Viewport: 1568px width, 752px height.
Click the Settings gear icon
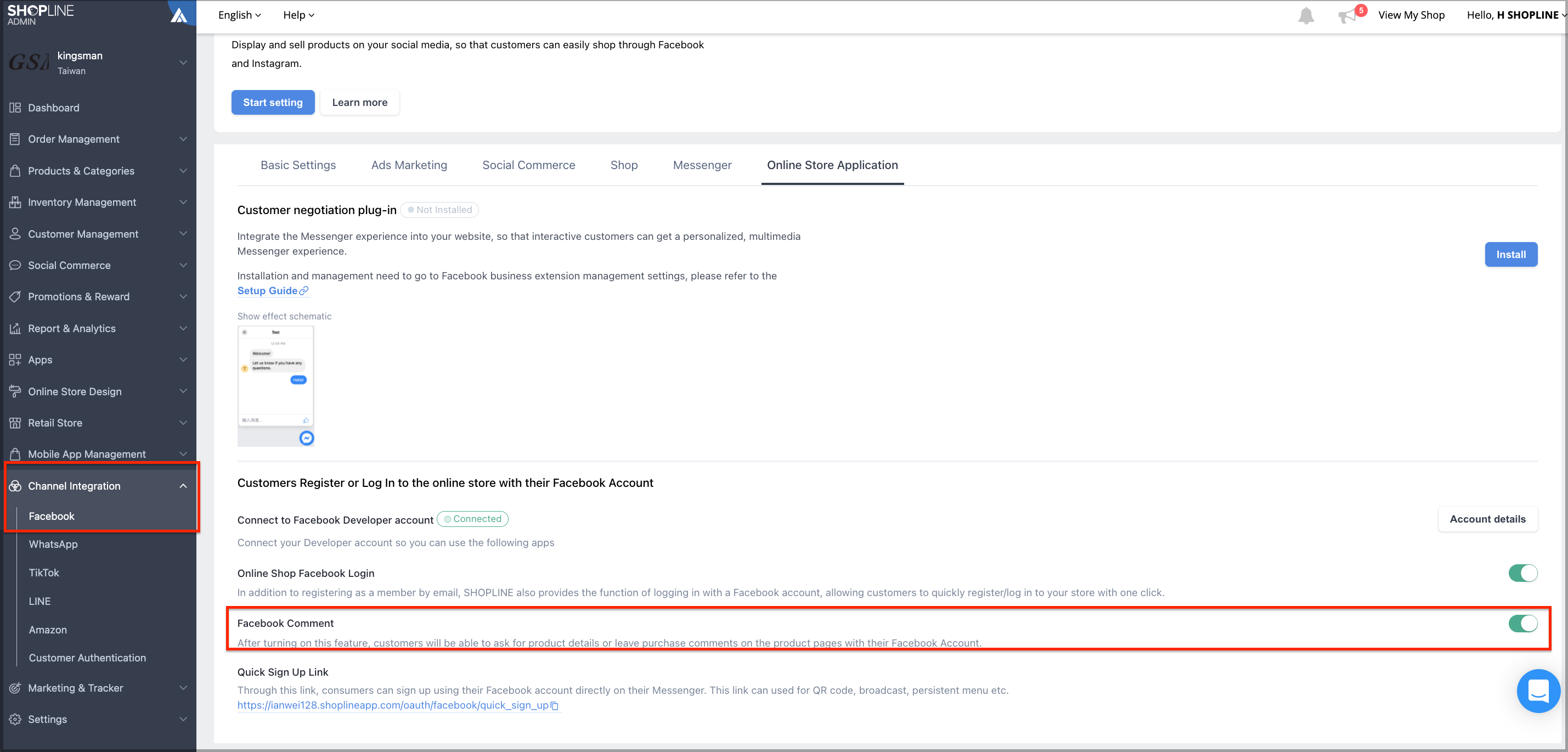point(15,719)
